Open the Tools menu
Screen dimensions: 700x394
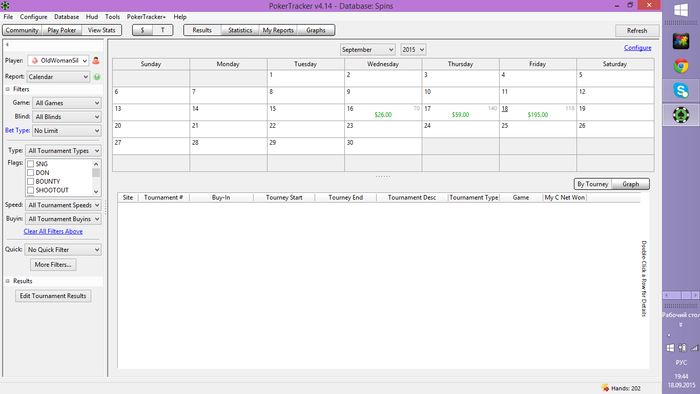coord(112,17)
